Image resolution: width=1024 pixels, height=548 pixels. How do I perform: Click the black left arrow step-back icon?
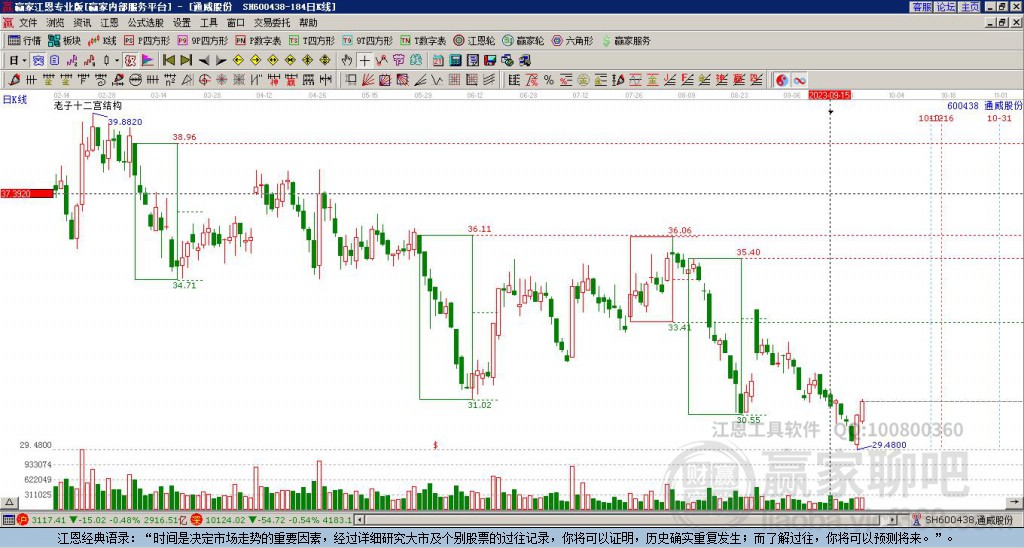(x=204, y=60)
